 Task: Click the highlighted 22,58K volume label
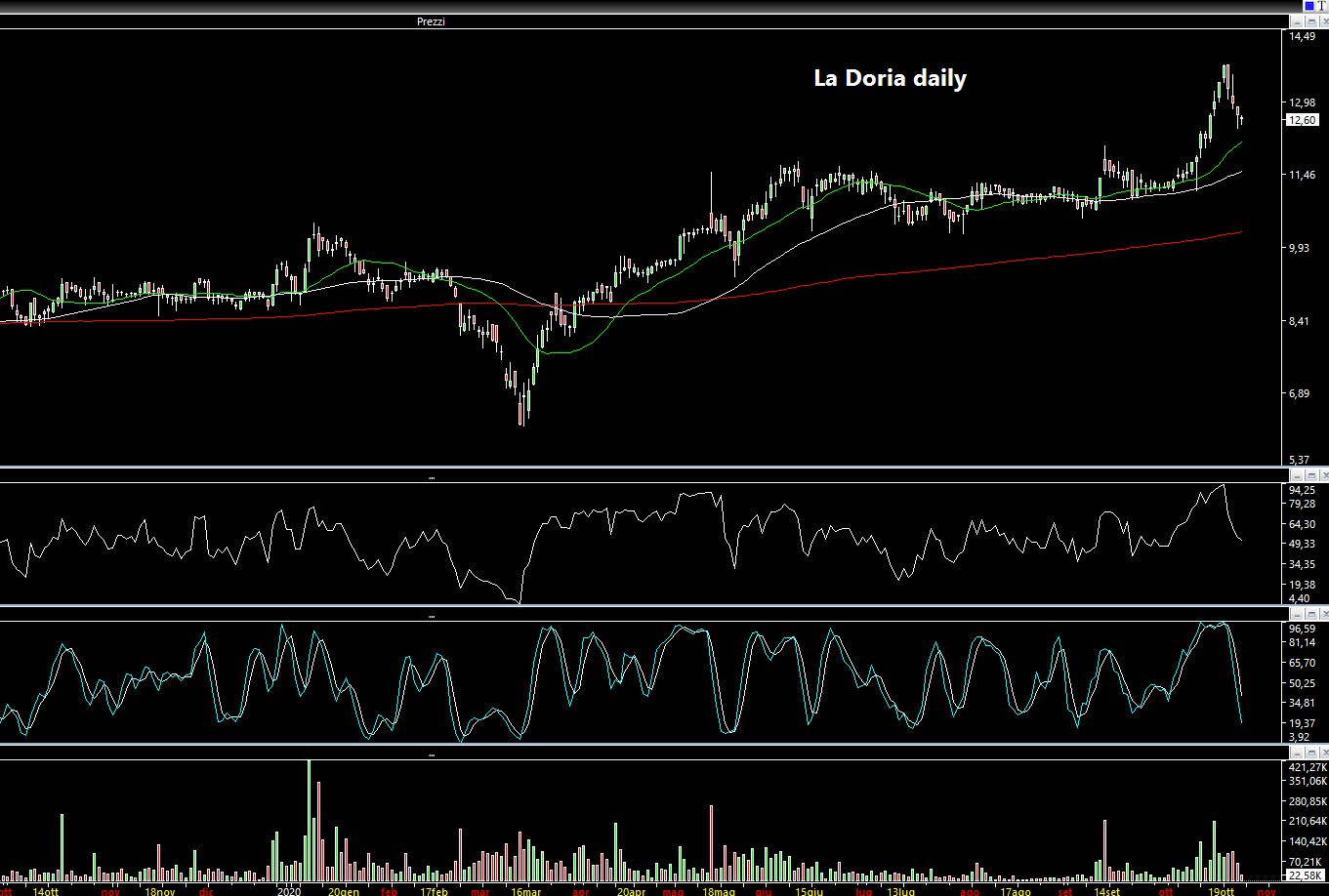pos(1307,875)
